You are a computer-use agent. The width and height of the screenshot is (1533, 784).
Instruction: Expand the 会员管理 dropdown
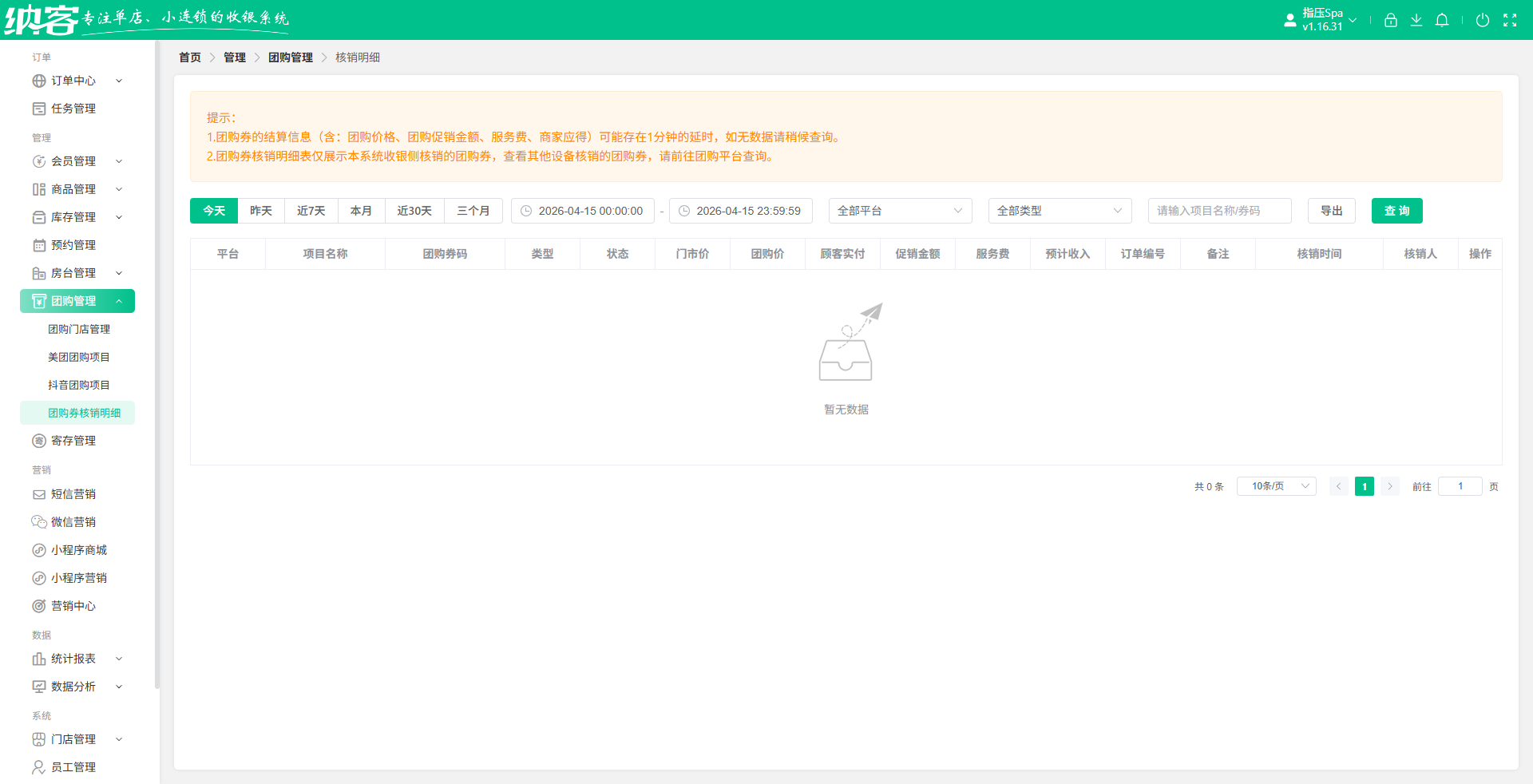(119, 161)
